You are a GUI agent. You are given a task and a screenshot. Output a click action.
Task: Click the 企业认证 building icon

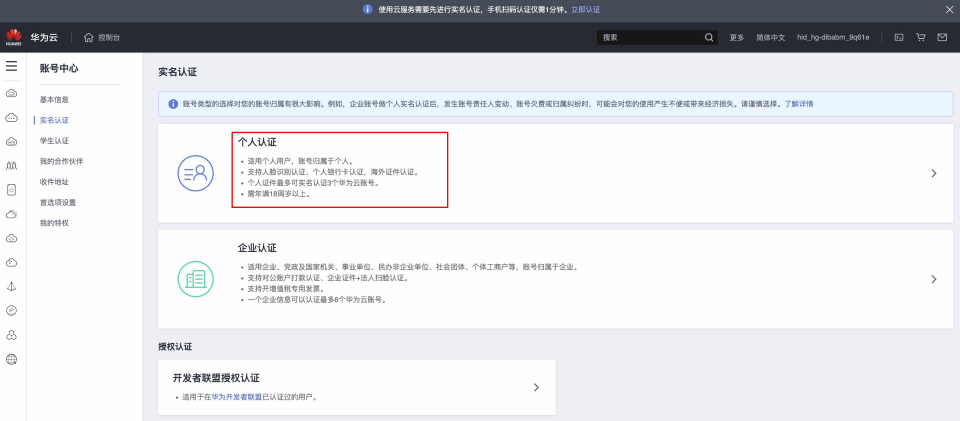(x=195, y=279)
